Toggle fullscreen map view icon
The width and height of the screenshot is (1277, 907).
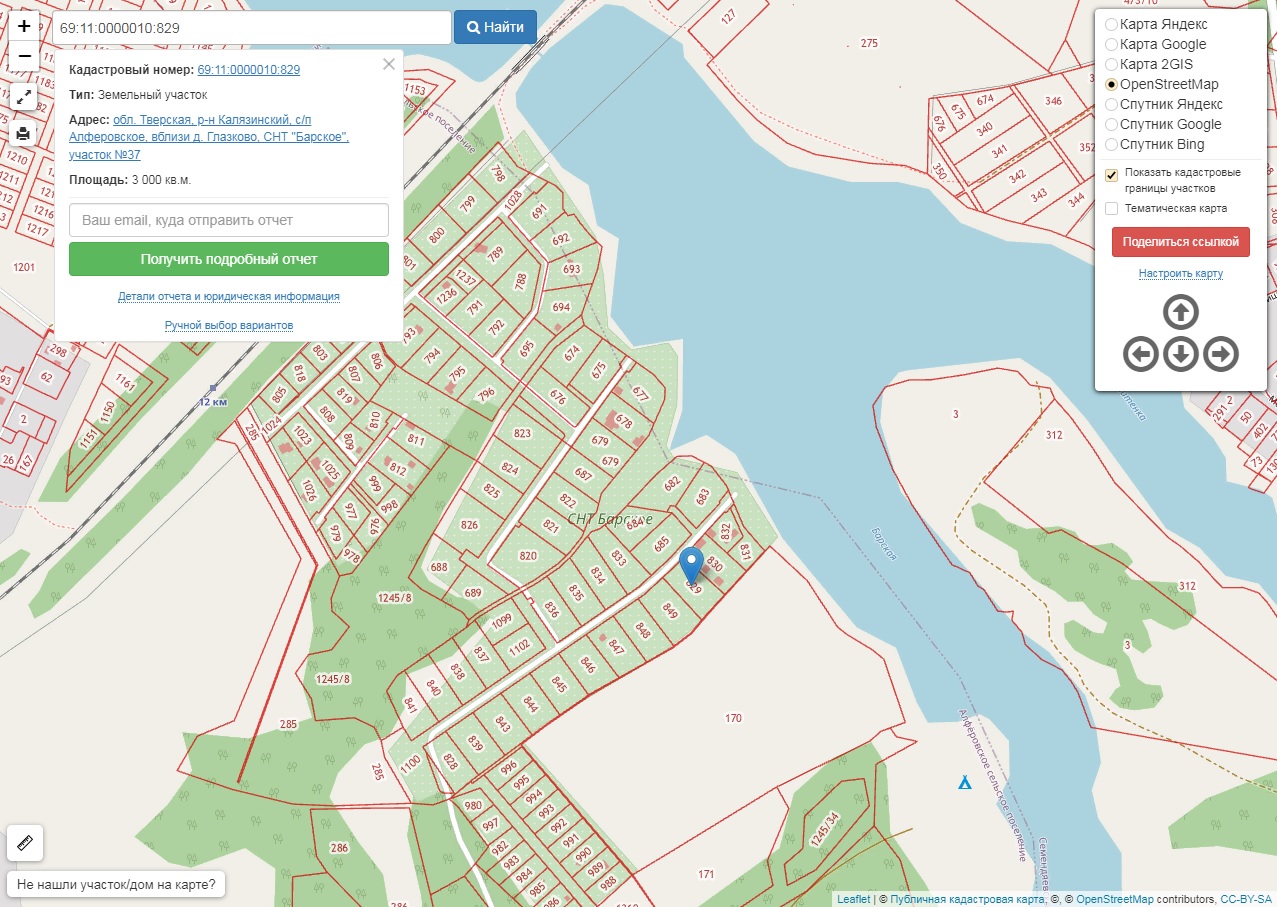[x=24, y=97]
